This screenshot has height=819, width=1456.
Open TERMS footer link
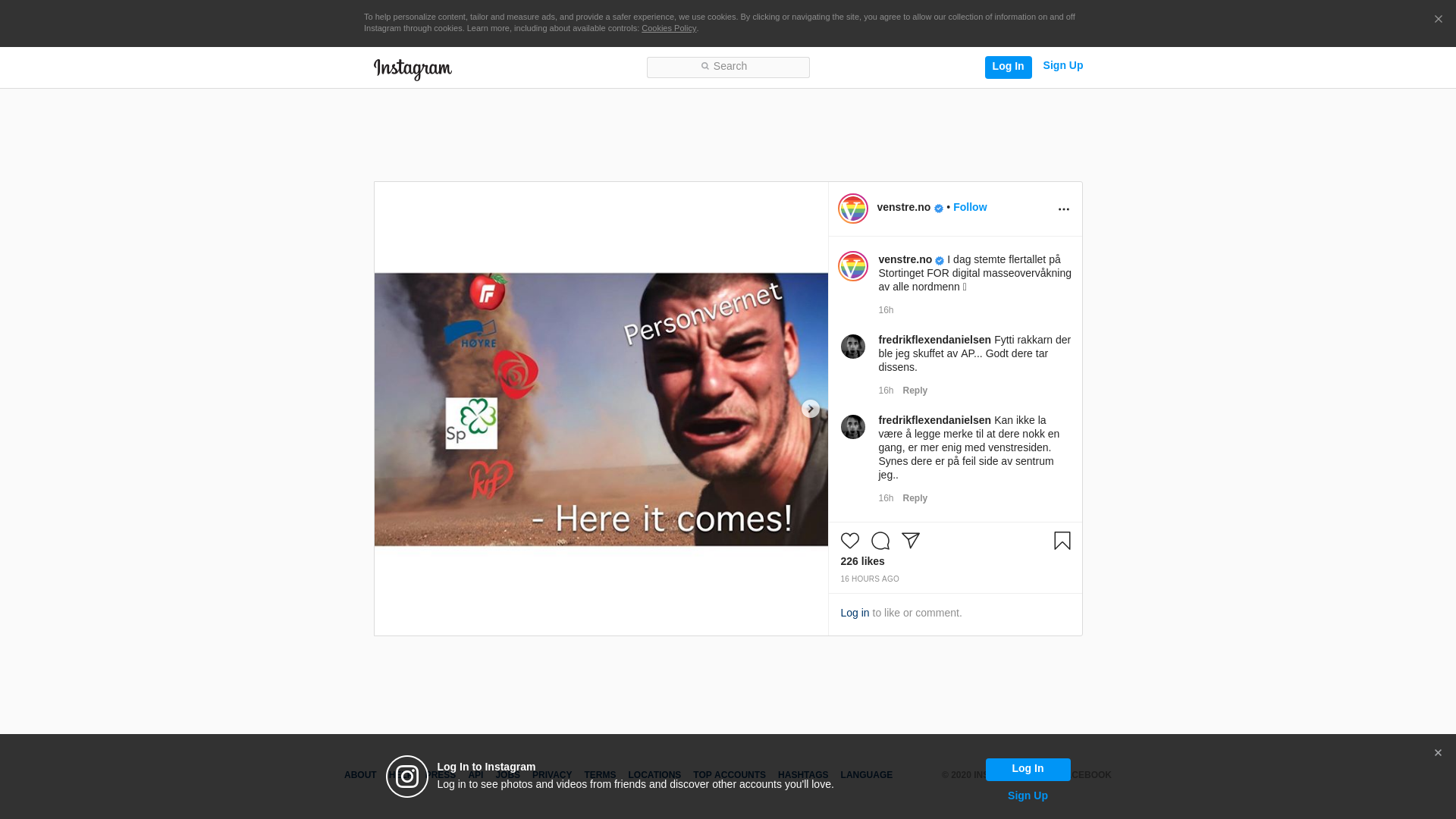[600, 775]
